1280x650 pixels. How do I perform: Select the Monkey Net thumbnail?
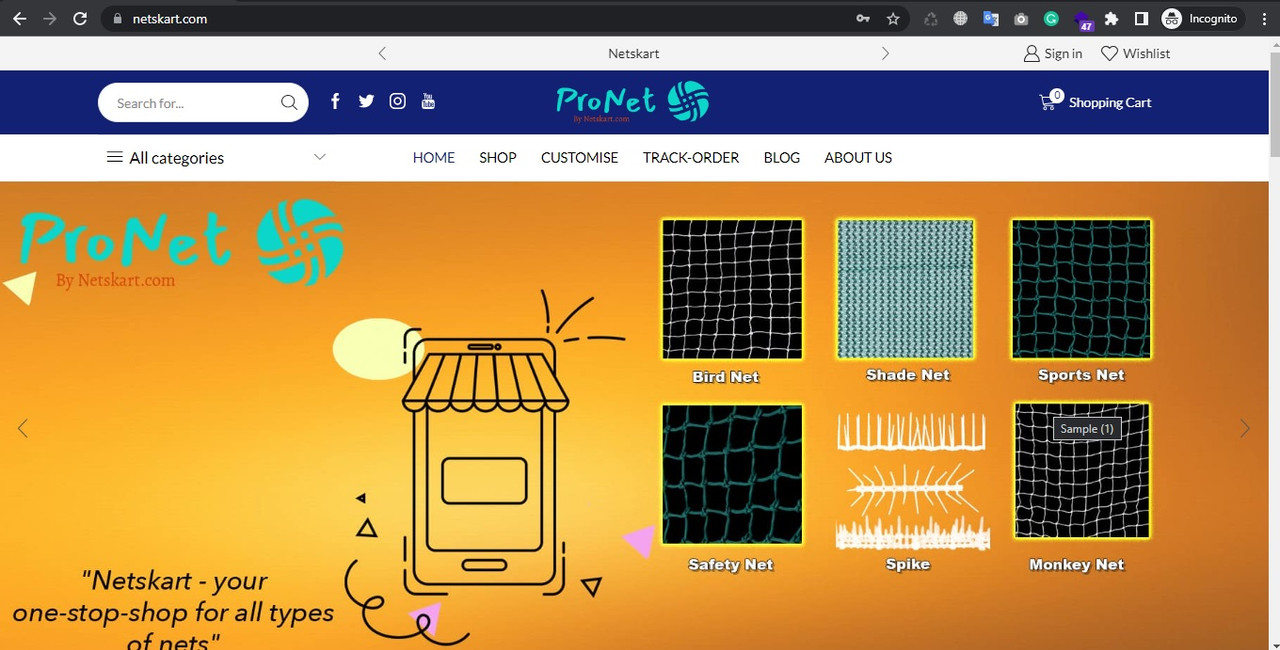pyautogui.click(x=1082, y=470)
